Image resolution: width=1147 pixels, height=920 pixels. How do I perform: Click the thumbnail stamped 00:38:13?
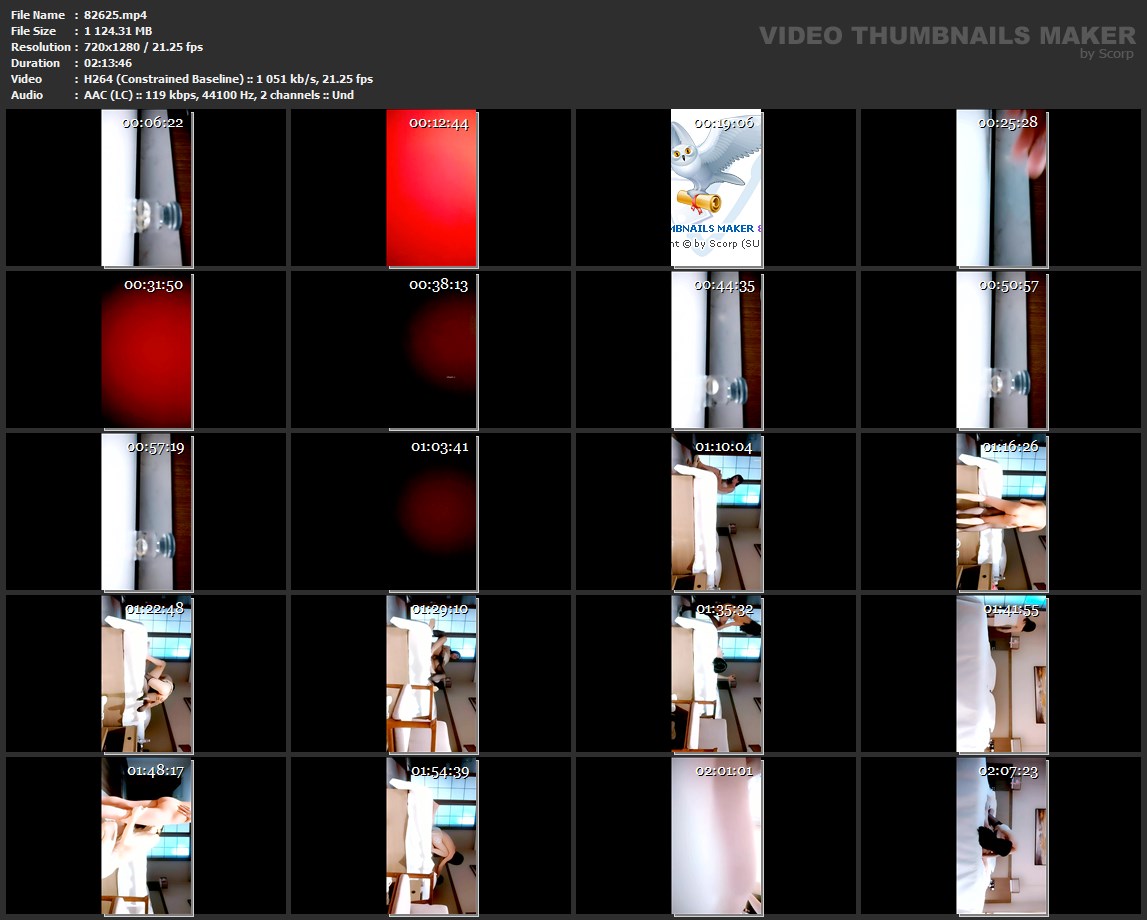pos(432,350)
